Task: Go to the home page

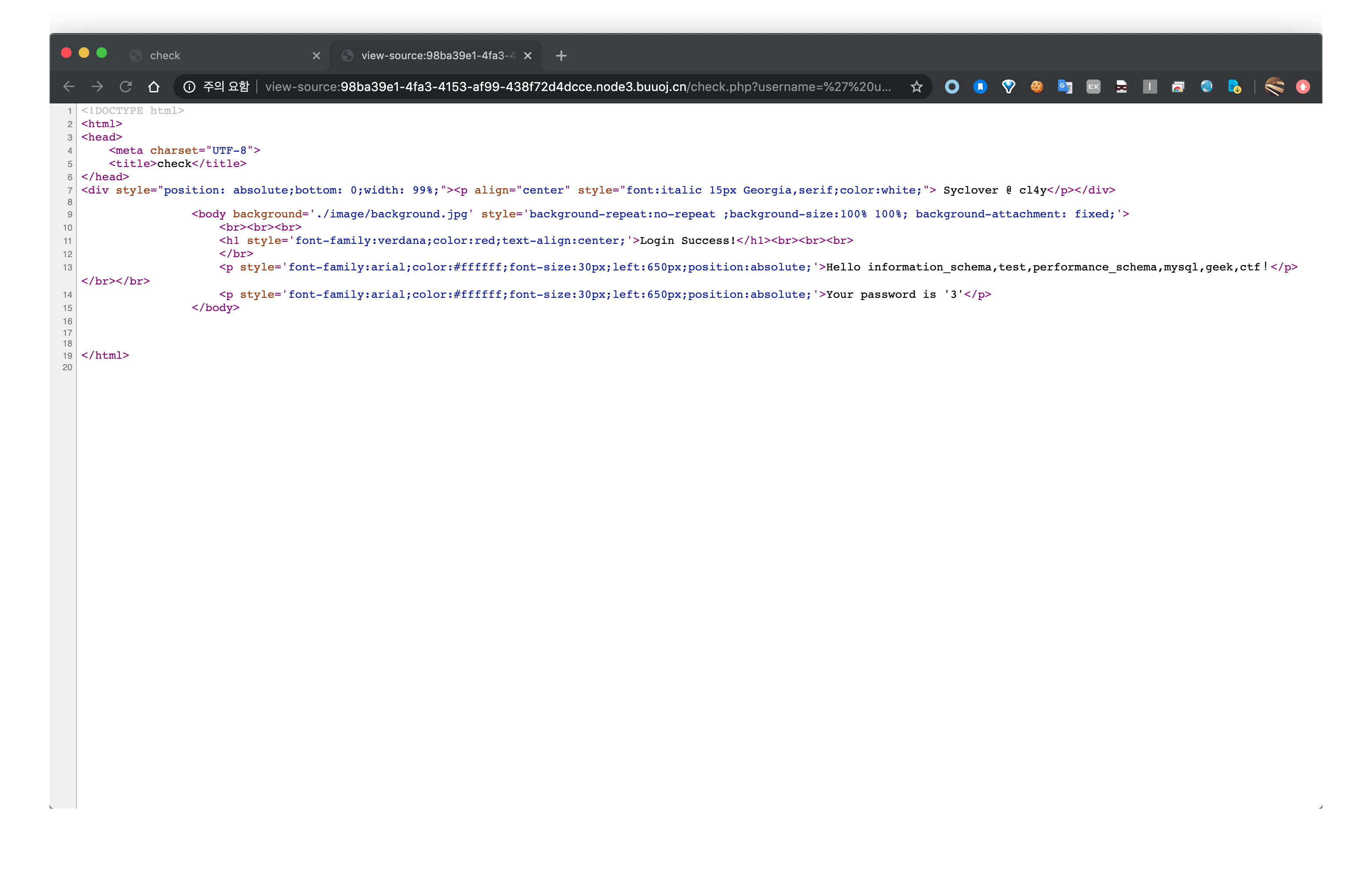Action: tap(154, 87)
